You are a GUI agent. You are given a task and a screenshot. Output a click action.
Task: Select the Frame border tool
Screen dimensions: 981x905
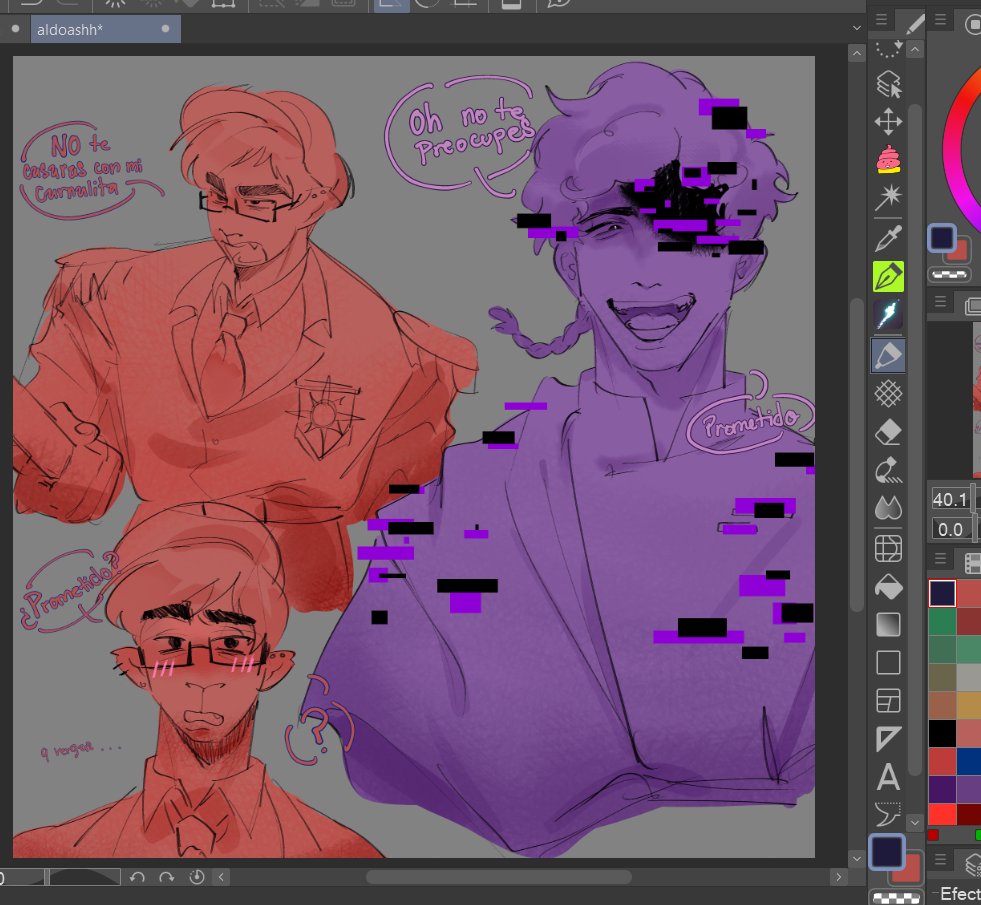pyautogui.click(x=888, y=700)
